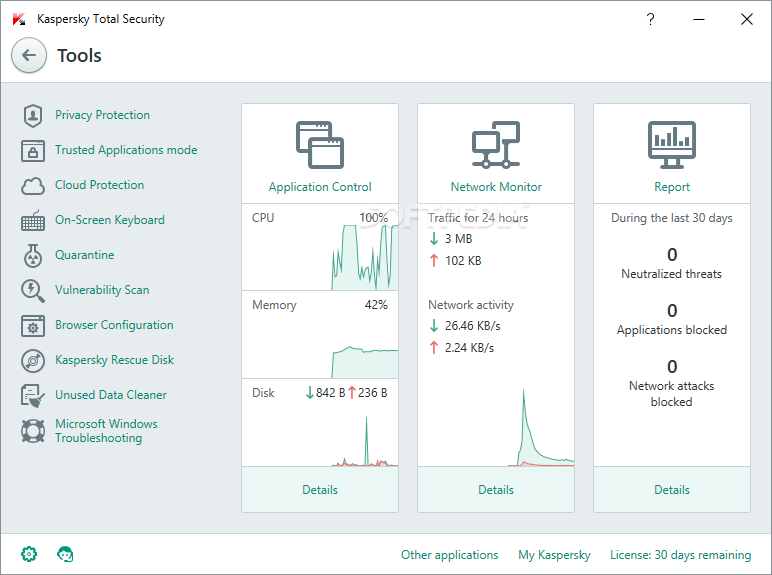Open help with the question mark

point(650,19)
